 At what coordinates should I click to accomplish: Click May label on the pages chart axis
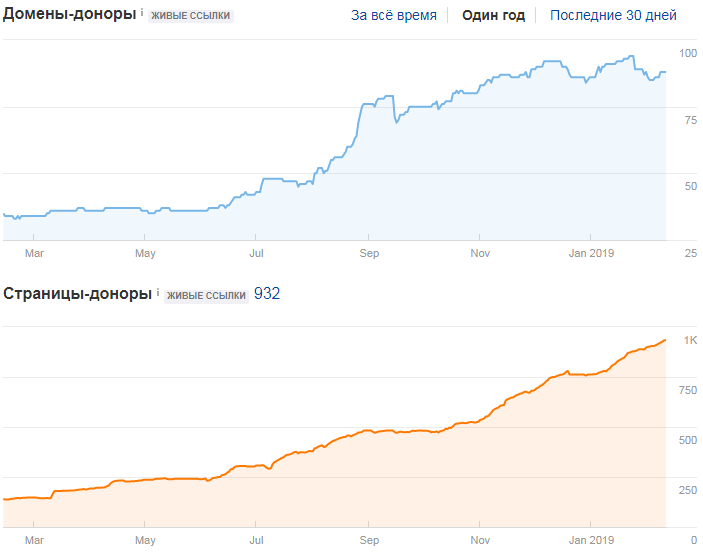[145, 540]
